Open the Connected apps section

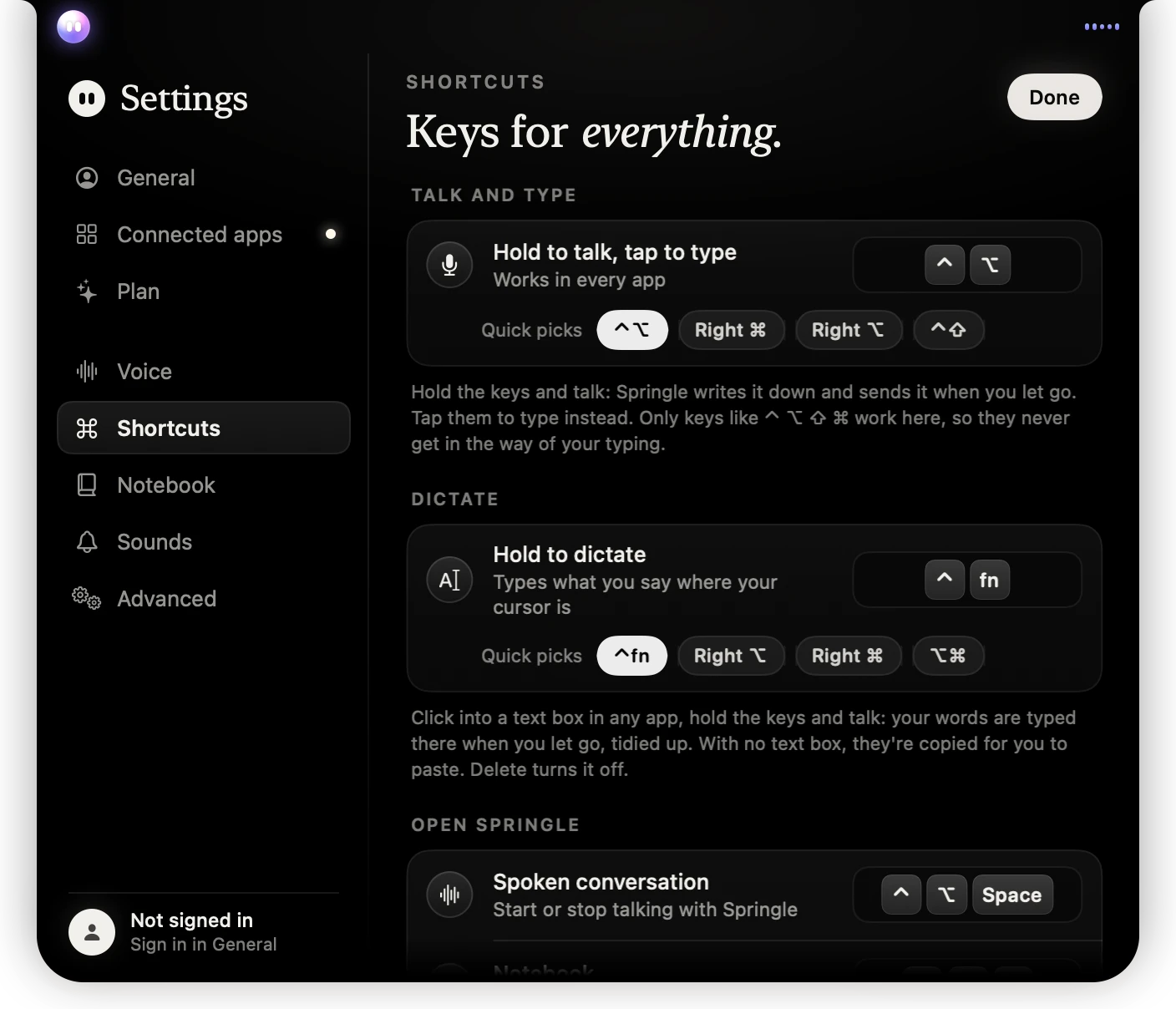[x=204, y=235]
